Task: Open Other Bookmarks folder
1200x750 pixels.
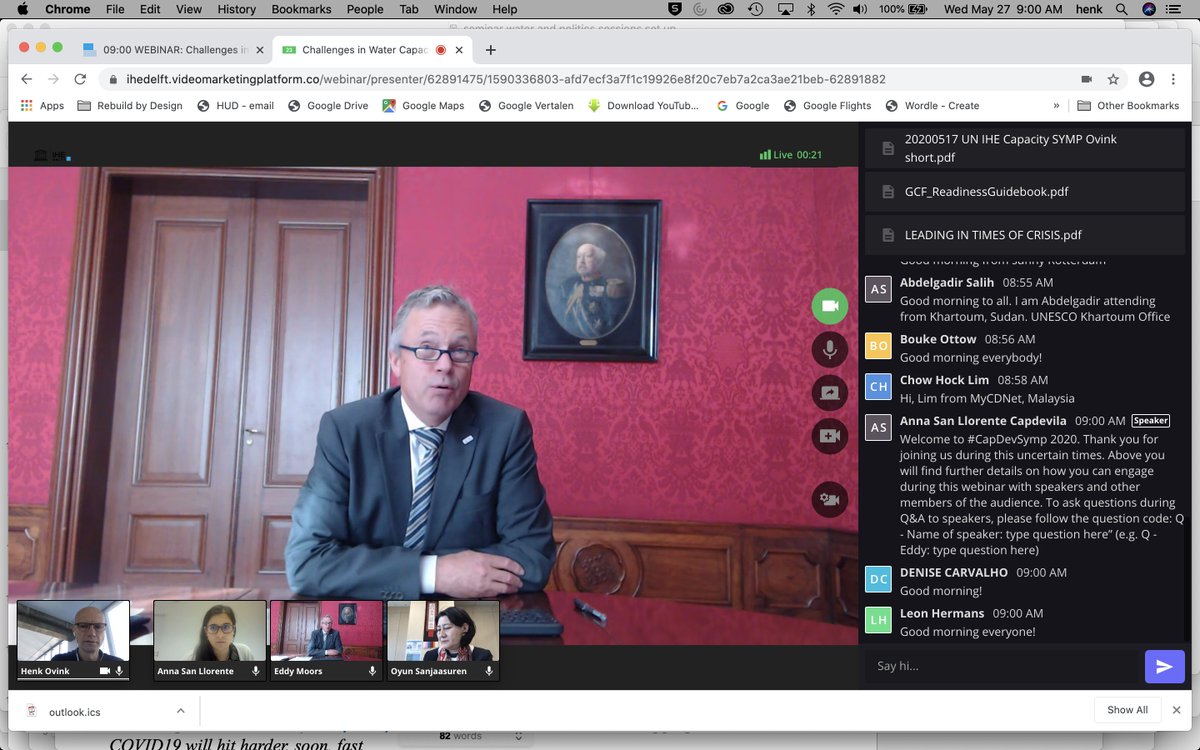Action: 1128,105
